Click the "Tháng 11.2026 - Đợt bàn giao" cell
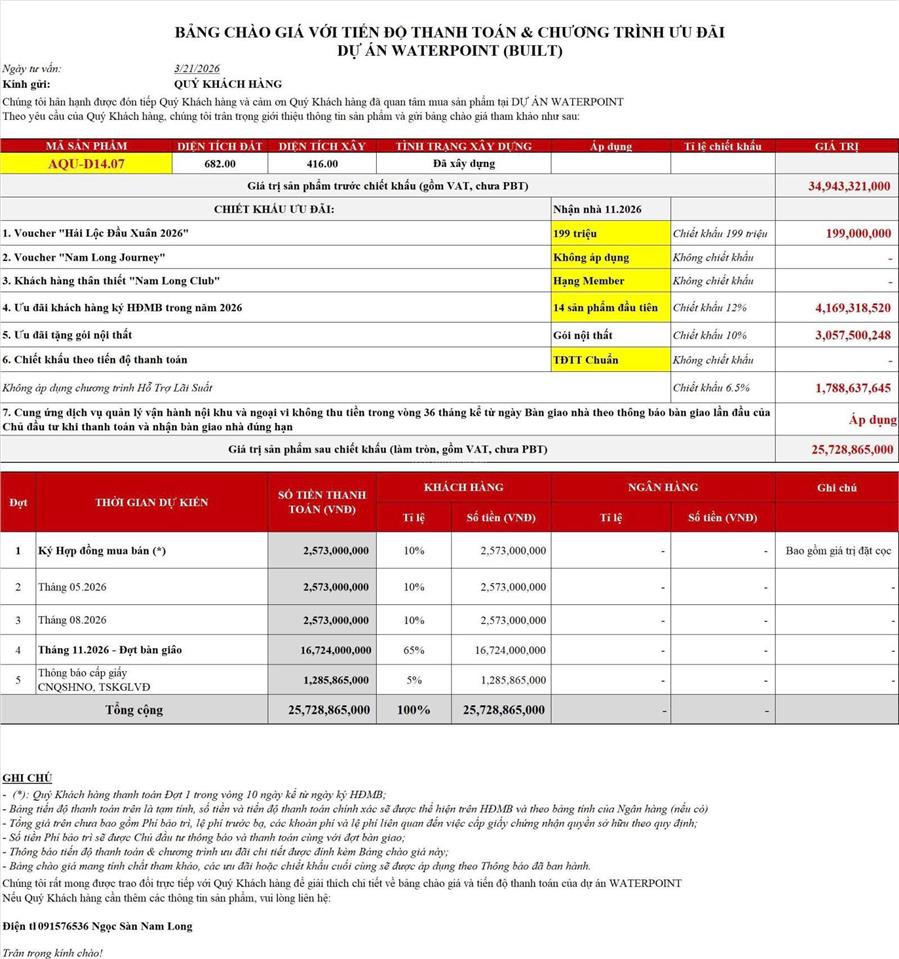This screenshot has width=899, height=959. [110, 650]
